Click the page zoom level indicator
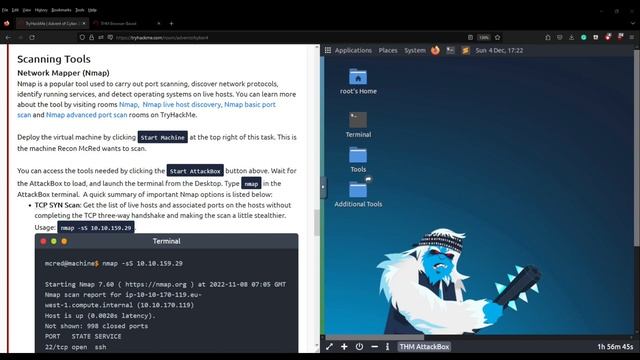Screen dimensions: 640x360 pyautogui.click(x=484, y=37)
